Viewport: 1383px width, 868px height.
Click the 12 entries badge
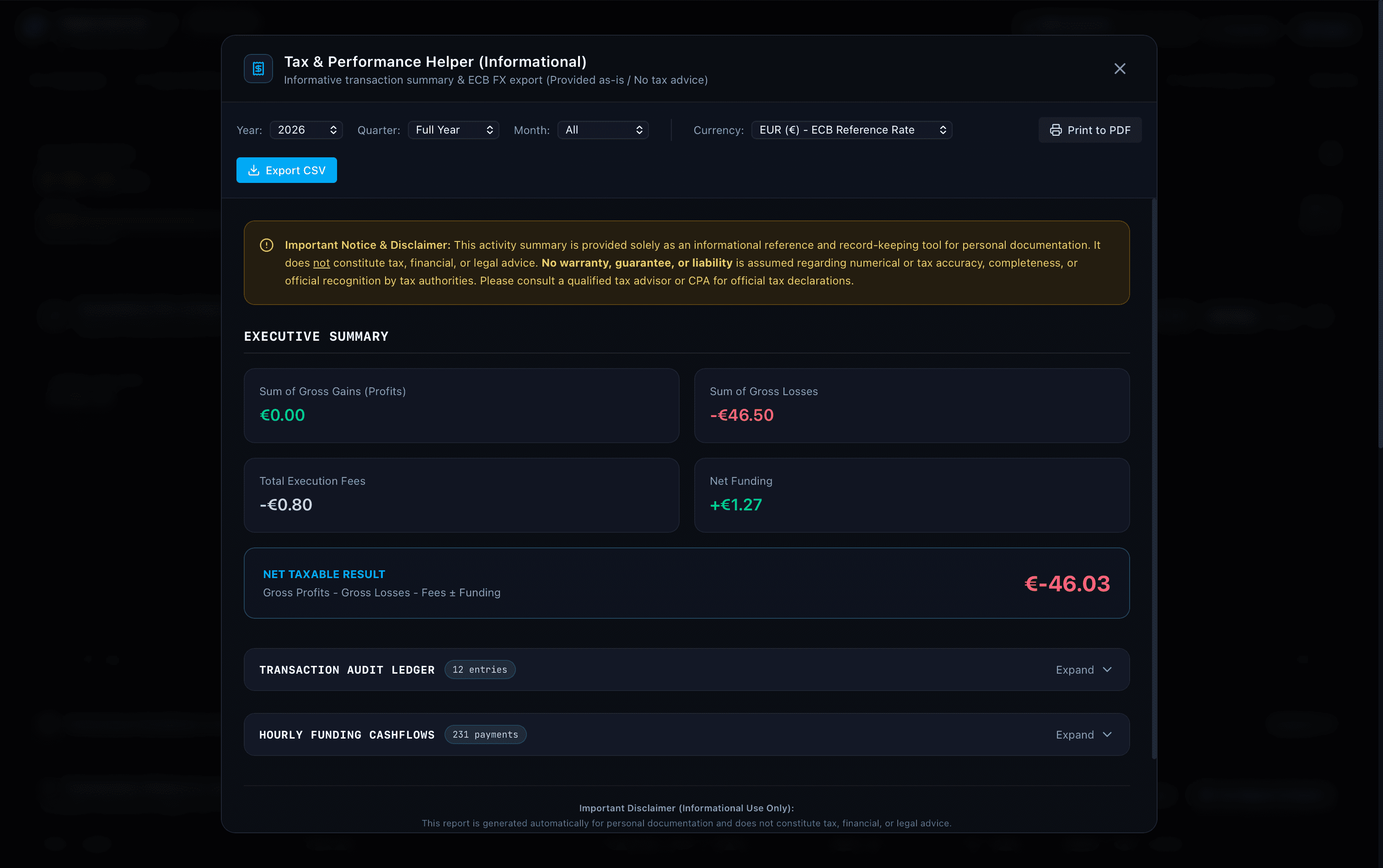coord(479,670)
